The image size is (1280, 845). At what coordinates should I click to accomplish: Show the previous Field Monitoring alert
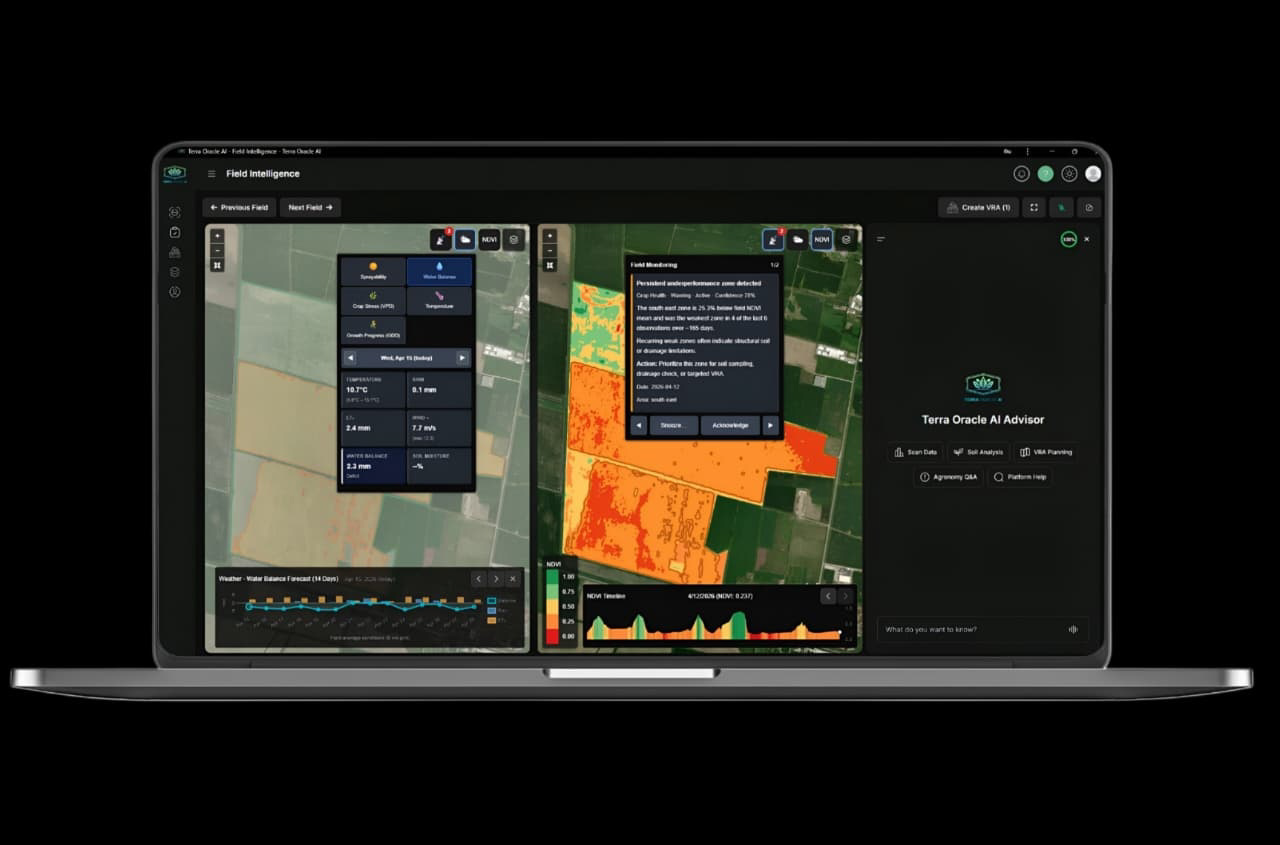pos(639,425)
